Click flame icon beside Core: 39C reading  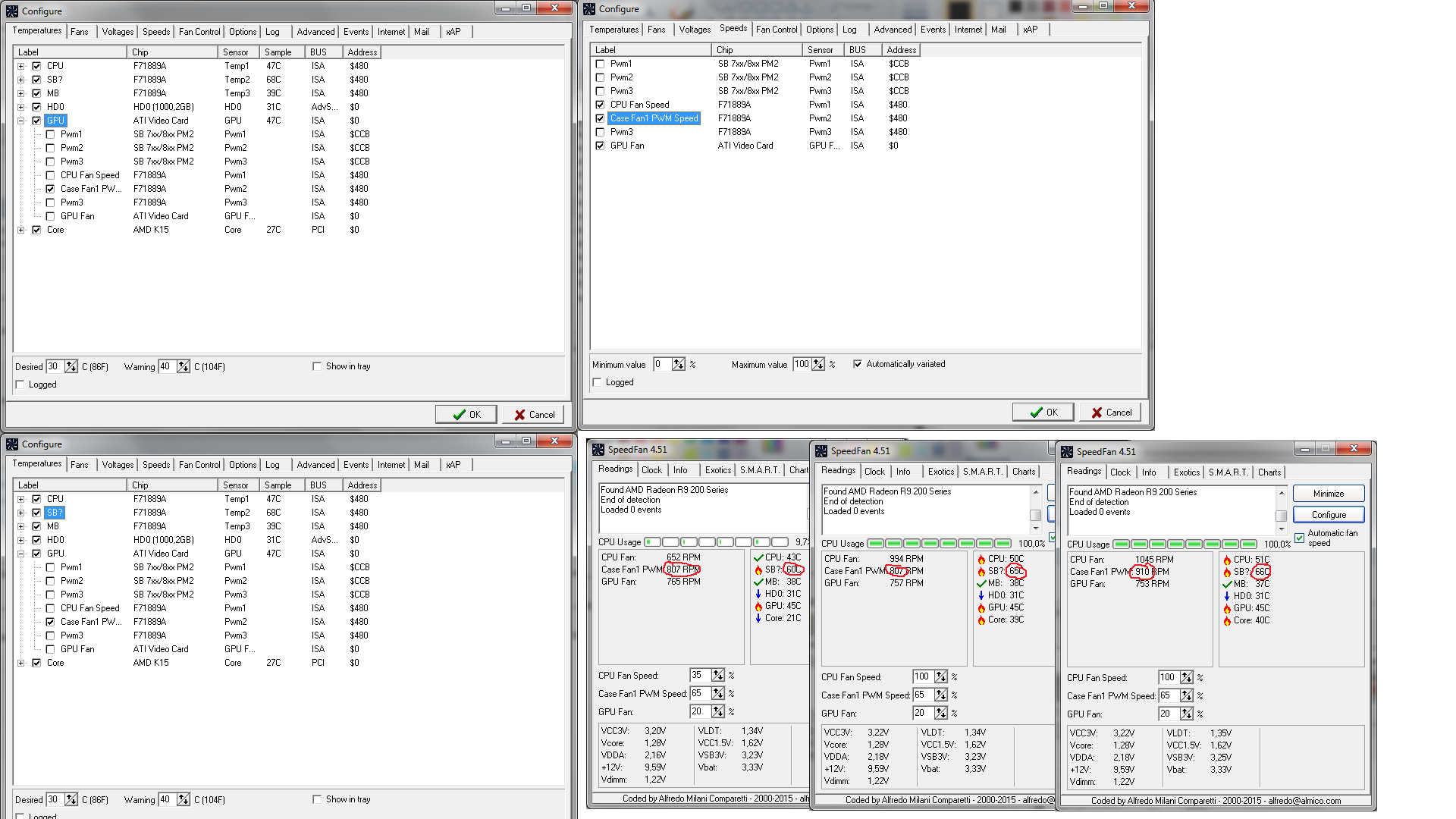981,620
